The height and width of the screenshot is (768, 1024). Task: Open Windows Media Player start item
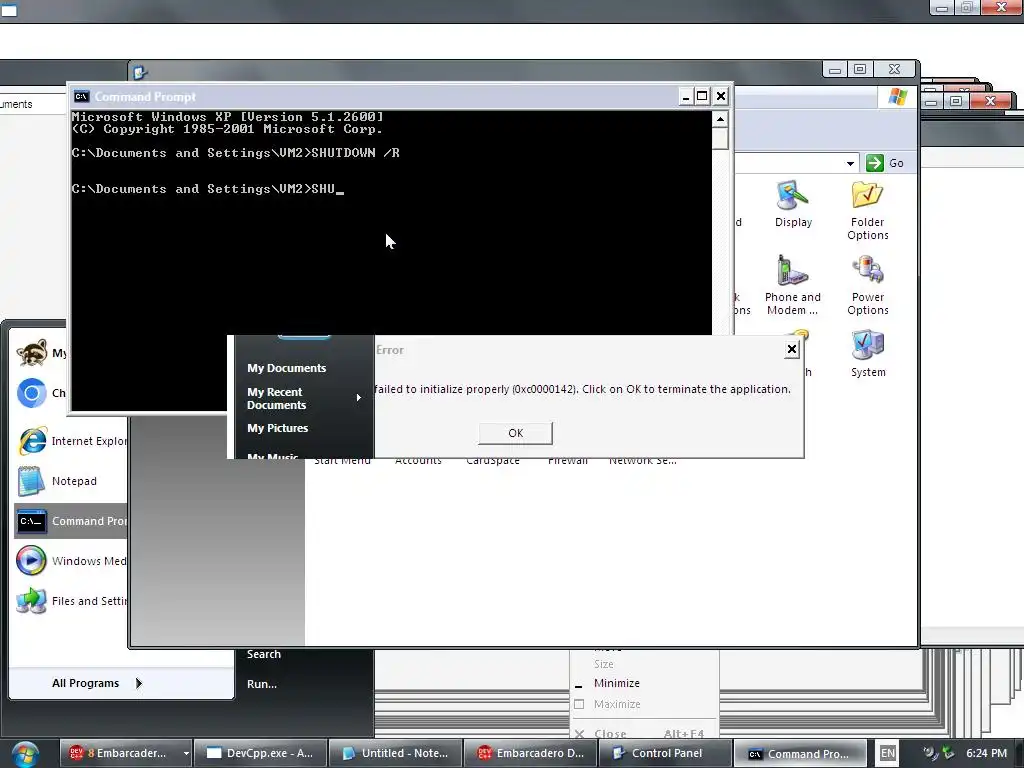(x=71, y=561)
